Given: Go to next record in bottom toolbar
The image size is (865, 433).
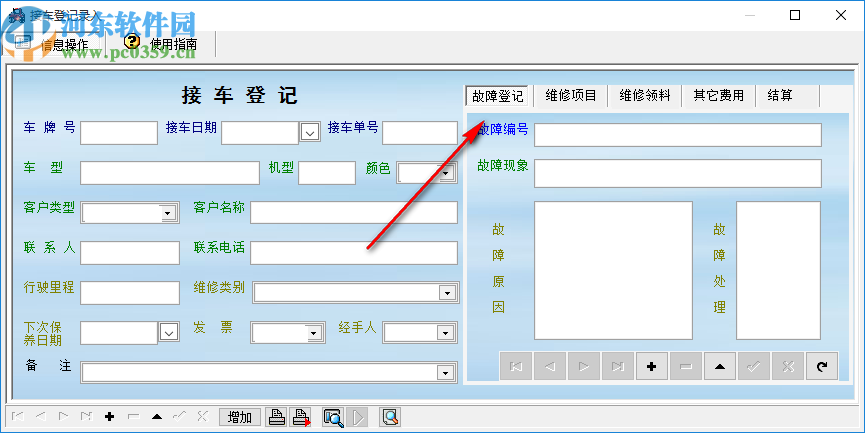Looking at the screenshot, I should click(x=63, y=416).
